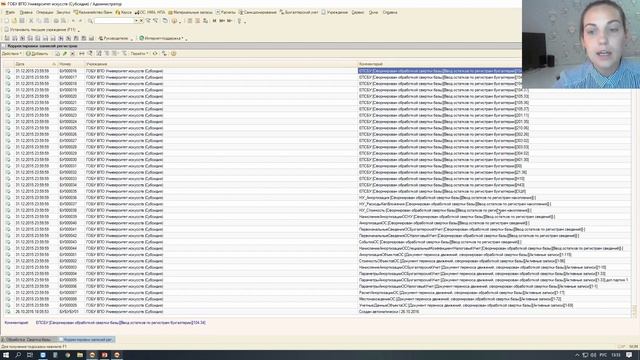Sort by the Номер column header
Image resolution: width=640 pixels, height=360 pixels.
click(x=71, y=64)
